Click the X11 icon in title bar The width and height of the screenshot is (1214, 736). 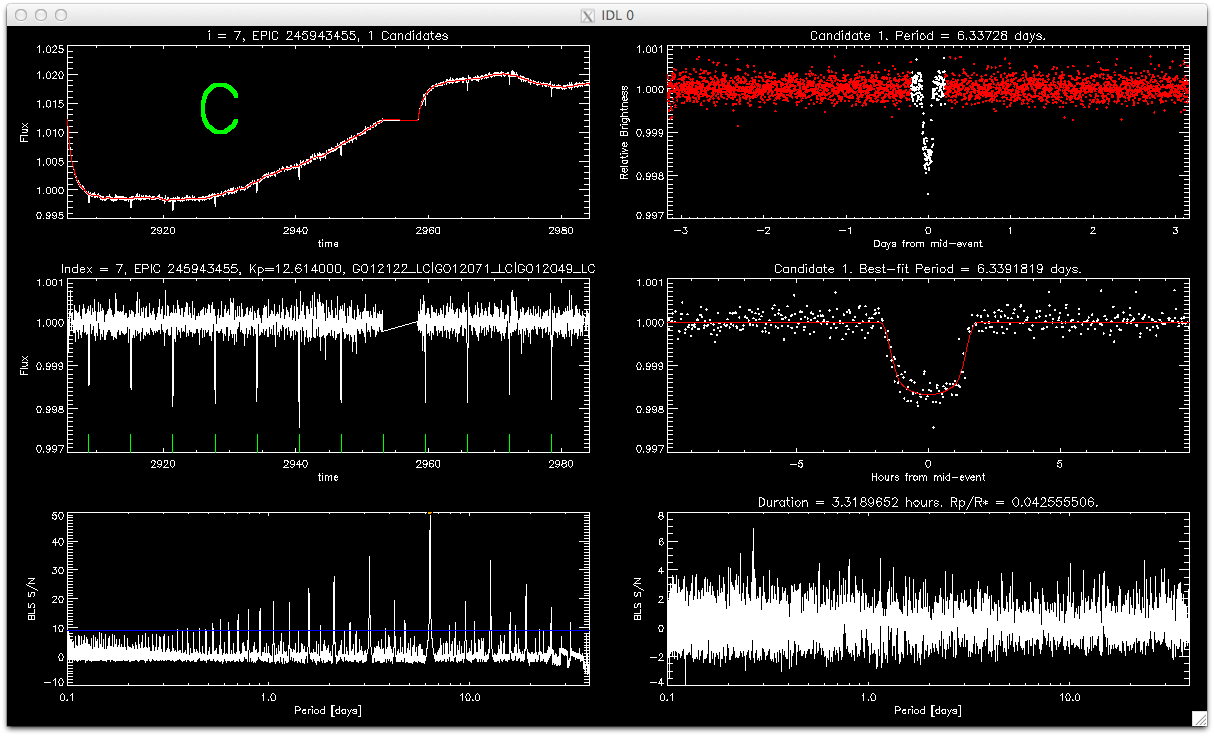pos(587,15)
